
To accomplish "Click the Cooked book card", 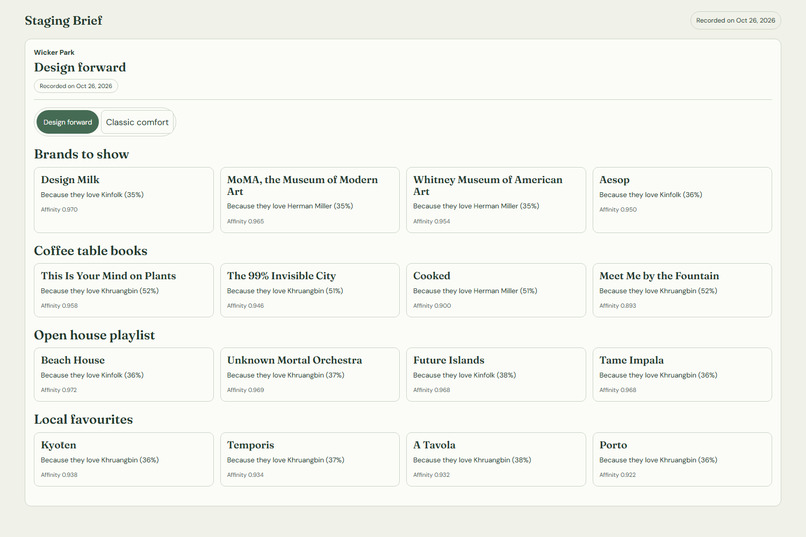I will tap(496, 290).
